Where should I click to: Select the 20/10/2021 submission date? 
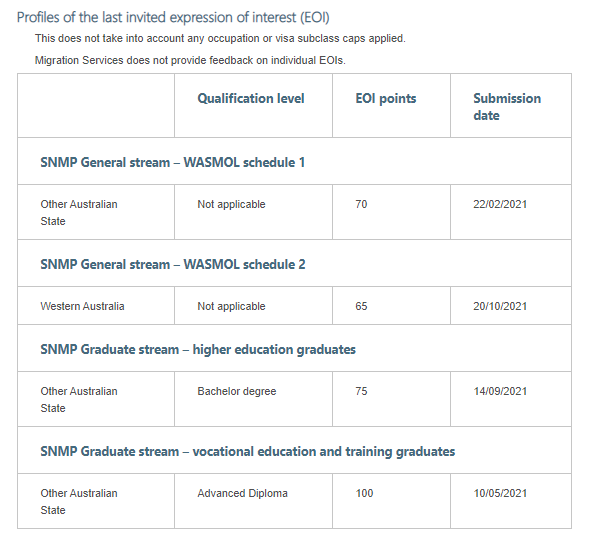tap(500, 306)
